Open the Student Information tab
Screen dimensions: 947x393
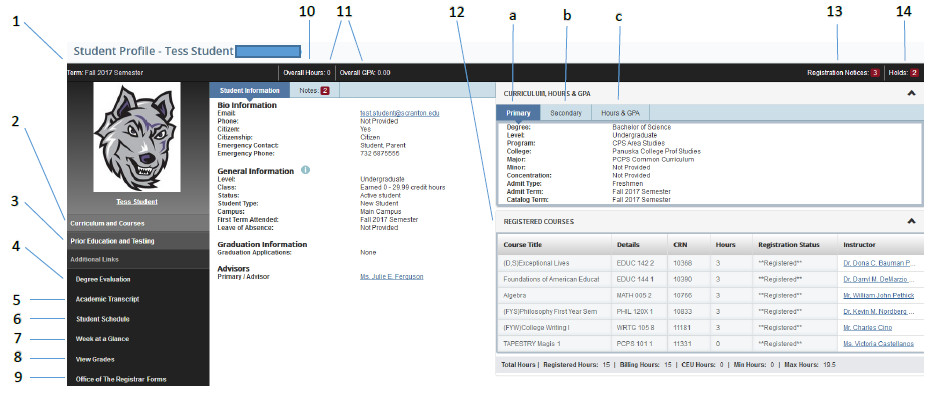pos(249,91)
